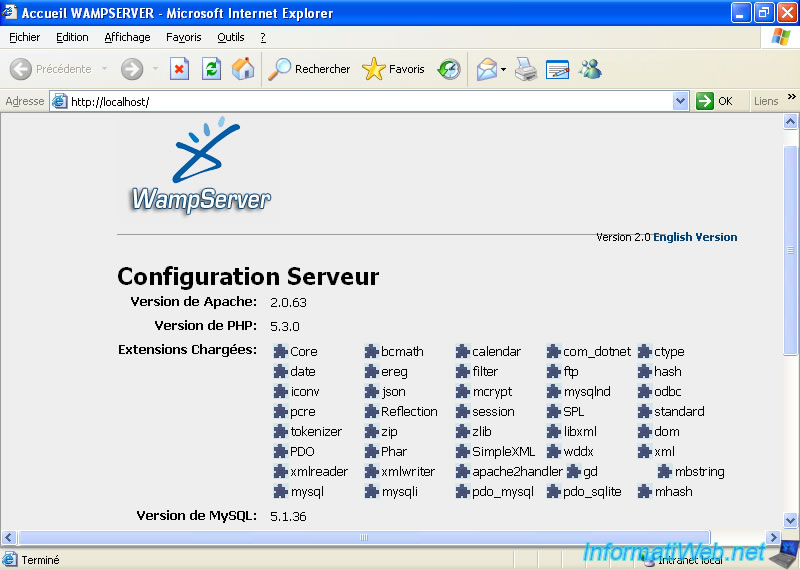Viewport: 800px width, 570px height.
Task: Click the apache2handler extension text
Action: [517, 472]
